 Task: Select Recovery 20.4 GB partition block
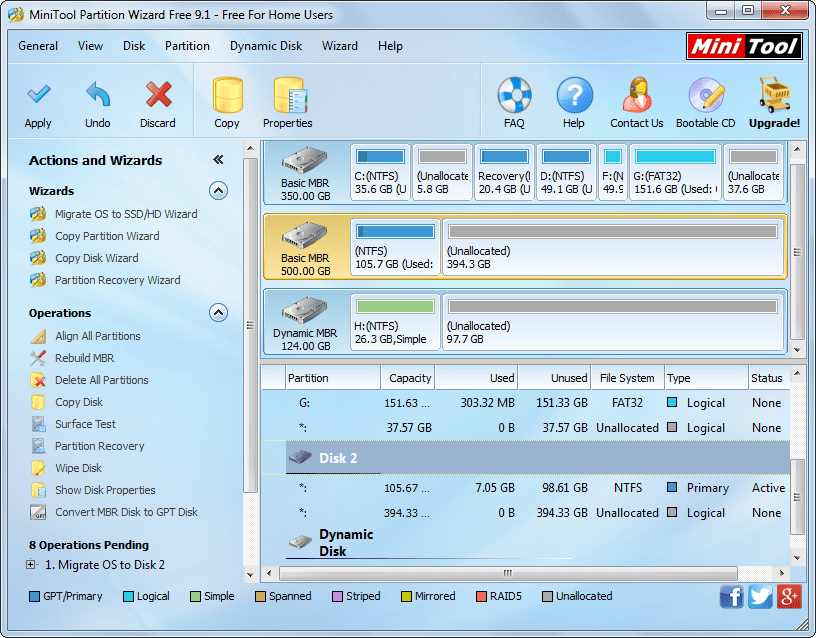tap(504, 172)
